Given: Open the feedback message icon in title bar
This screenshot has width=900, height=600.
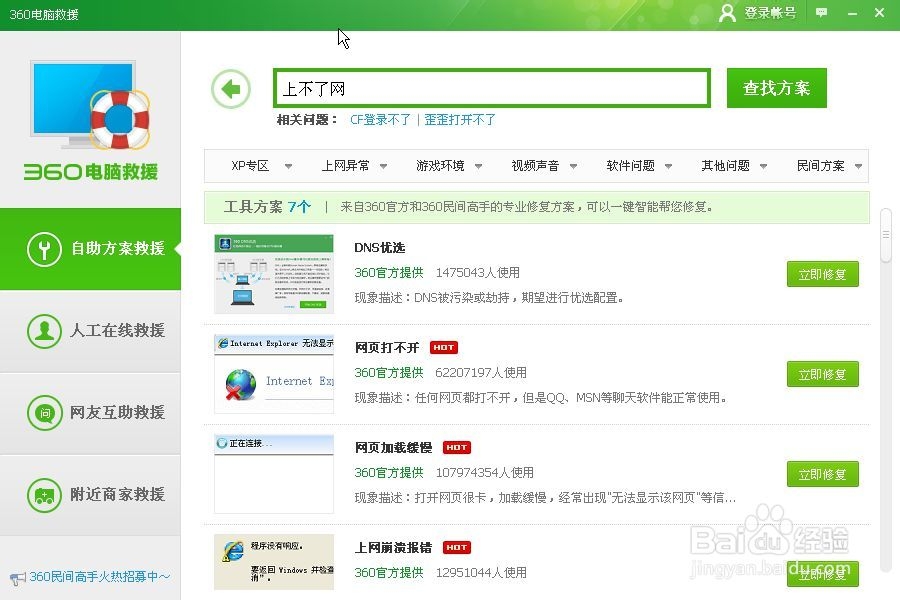Looking at the screenshot, I should (821, 13).
